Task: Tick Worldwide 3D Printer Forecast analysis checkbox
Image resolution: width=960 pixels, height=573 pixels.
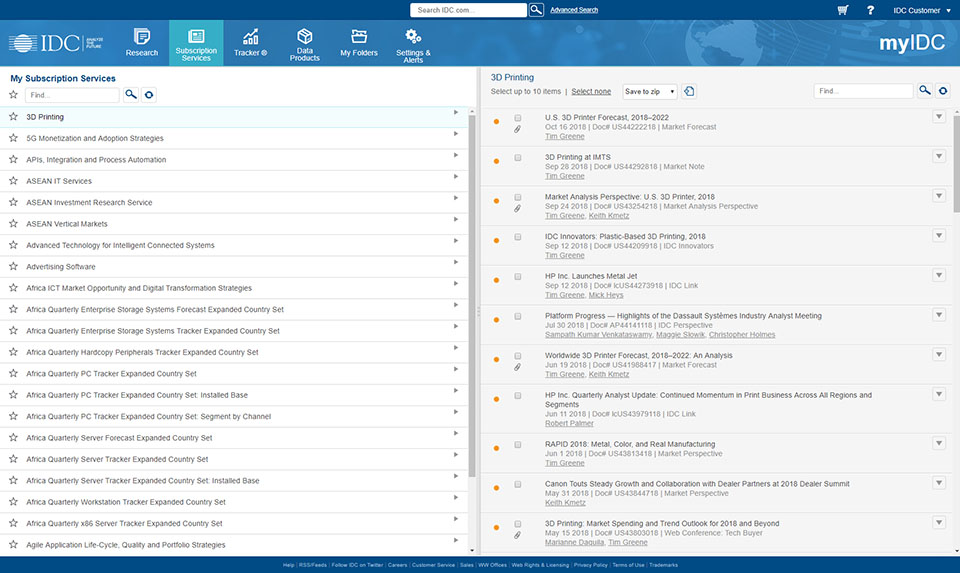Action: (x=518, y=356)
